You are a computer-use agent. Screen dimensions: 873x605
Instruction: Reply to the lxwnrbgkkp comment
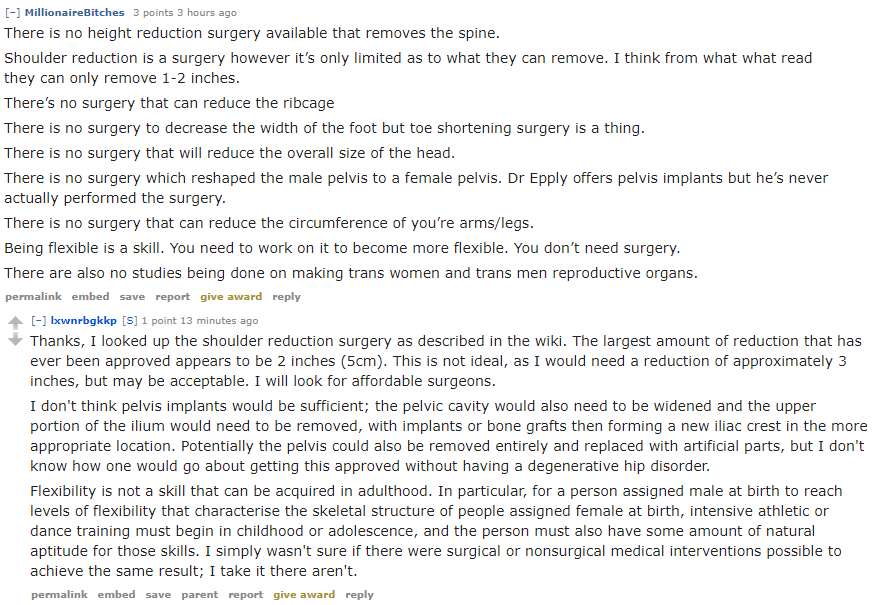(x=359, y=595)
